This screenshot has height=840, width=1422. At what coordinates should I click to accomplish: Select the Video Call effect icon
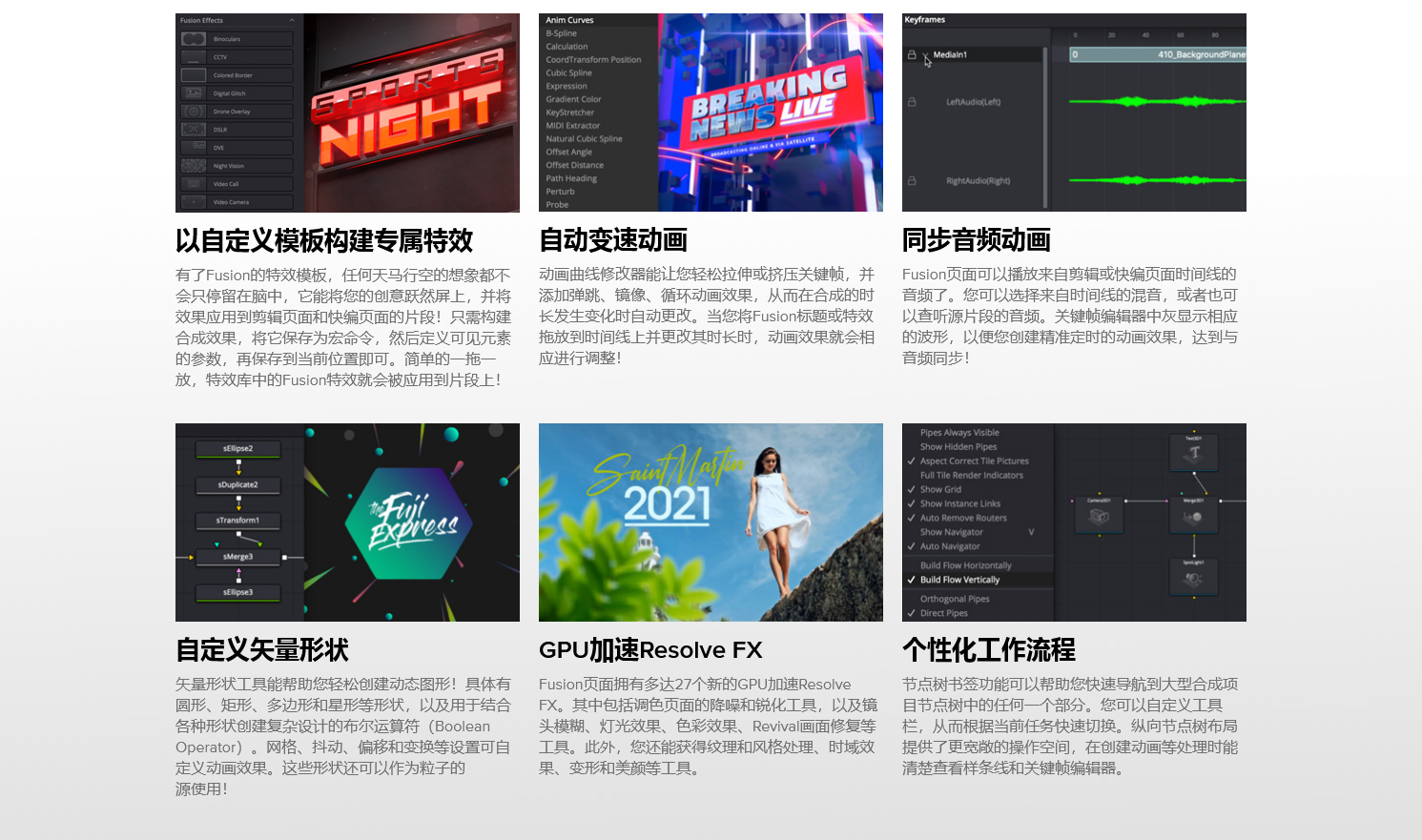pos(194,184)
